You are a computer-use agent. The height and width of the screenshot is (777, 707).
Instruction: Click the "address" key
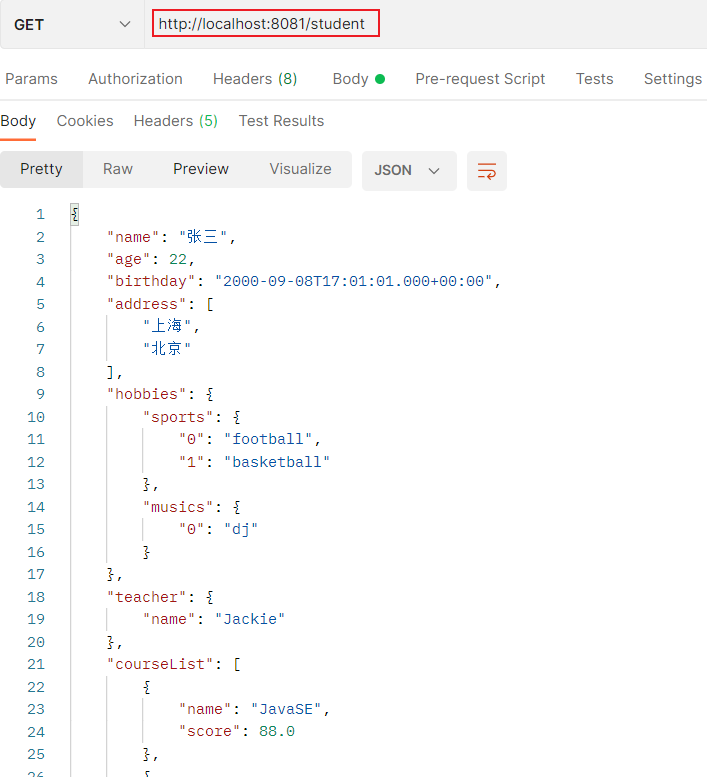[x=146, y=304]
